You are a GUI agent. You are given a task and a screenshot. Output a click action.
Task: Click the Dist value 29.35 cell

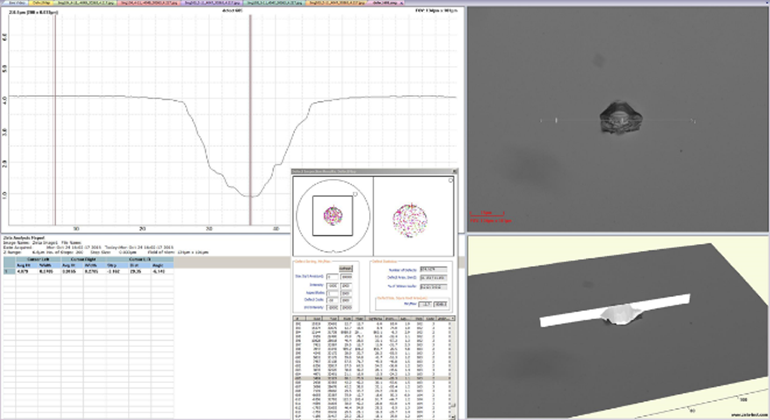(139, 271)
